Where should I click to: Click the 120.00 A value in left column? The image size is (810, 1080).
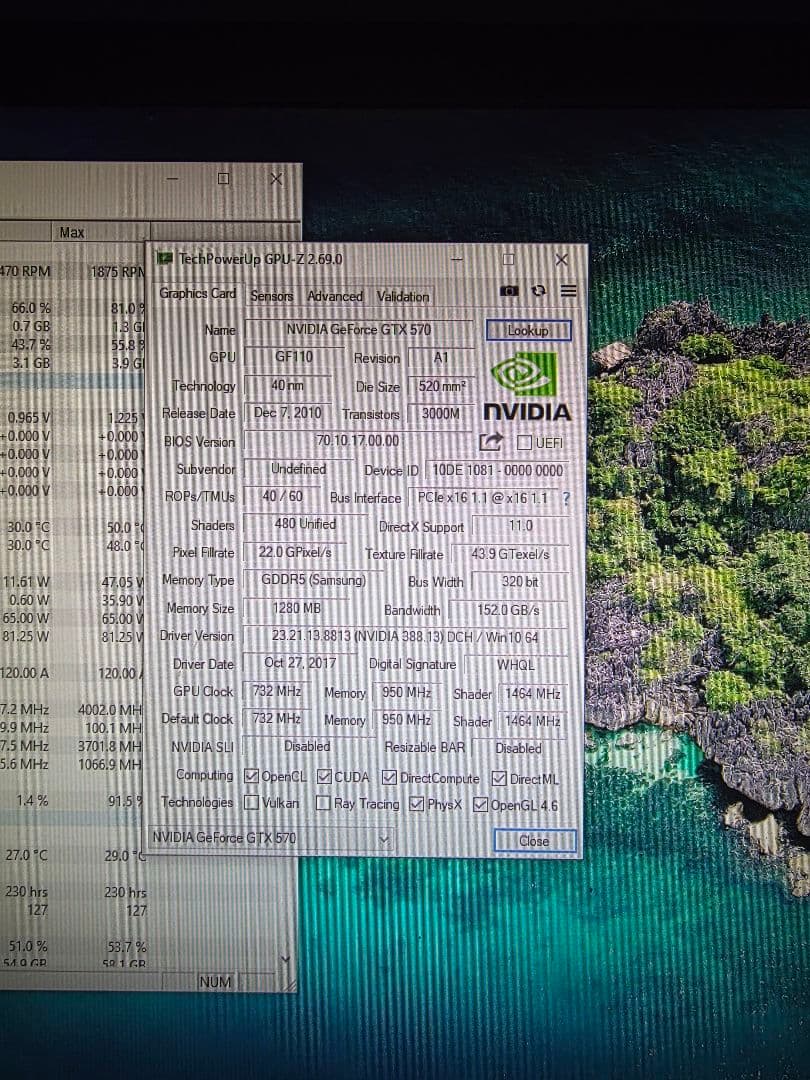25,673
